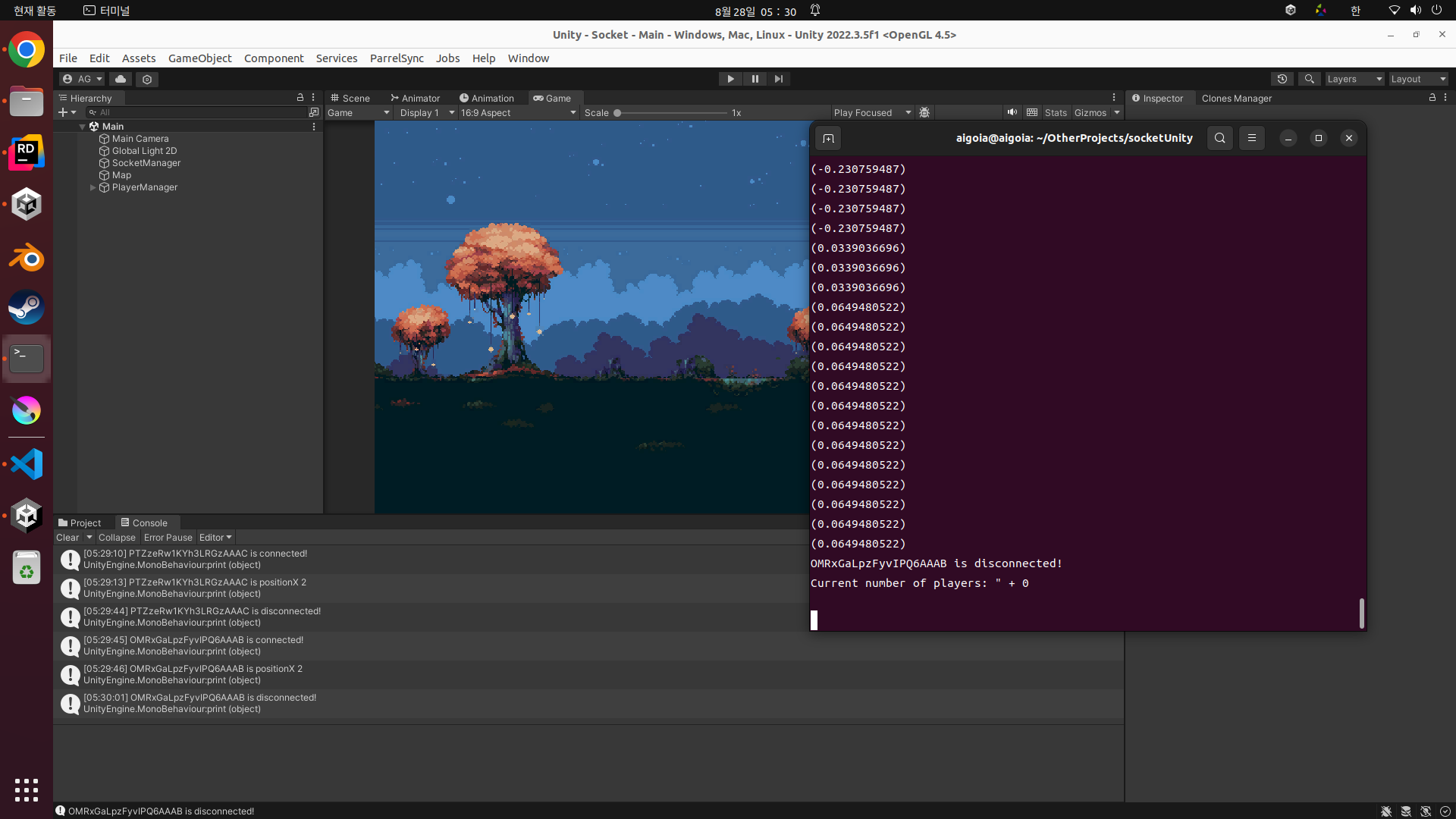Pause the Unity game
The height and width of the screenshot is (819, 1456).
coord(755,79)
